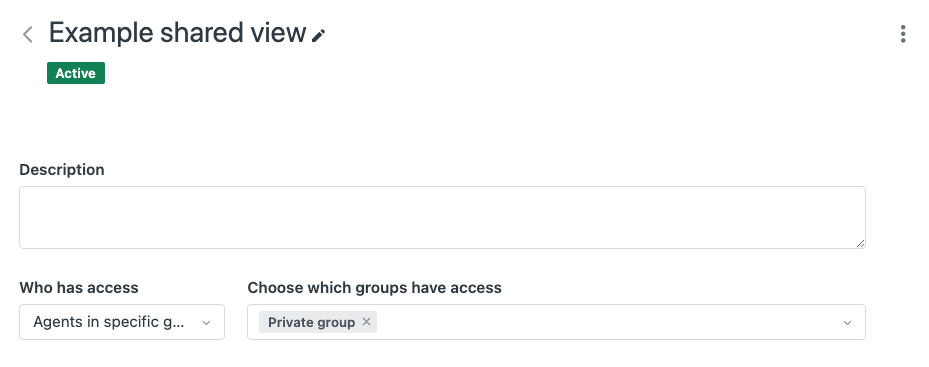Click the pencil icon to rename view
929x367 pixels.
point(319,36)
